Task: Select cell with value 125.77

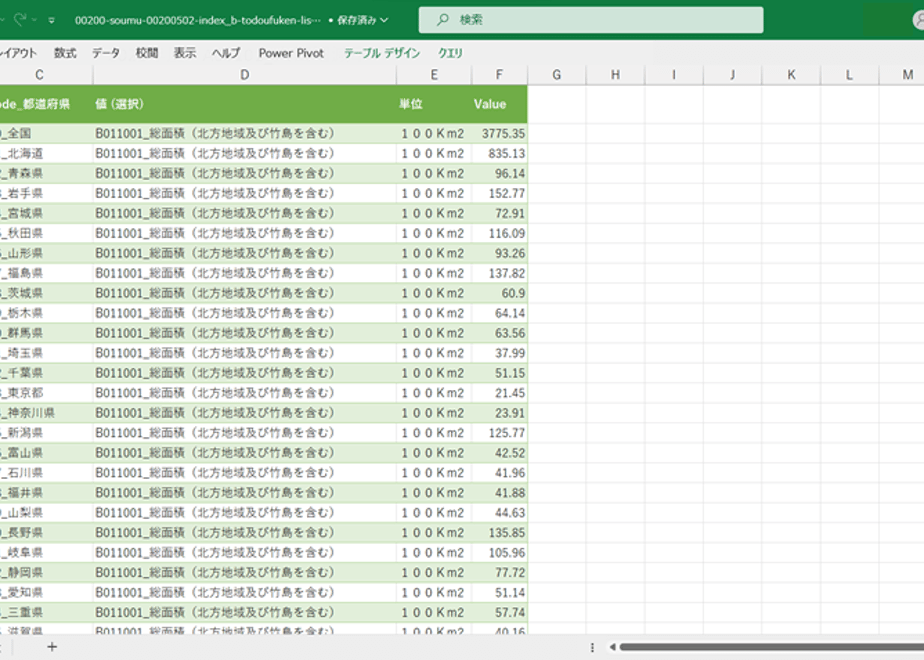Action: [x=499, y=433]
